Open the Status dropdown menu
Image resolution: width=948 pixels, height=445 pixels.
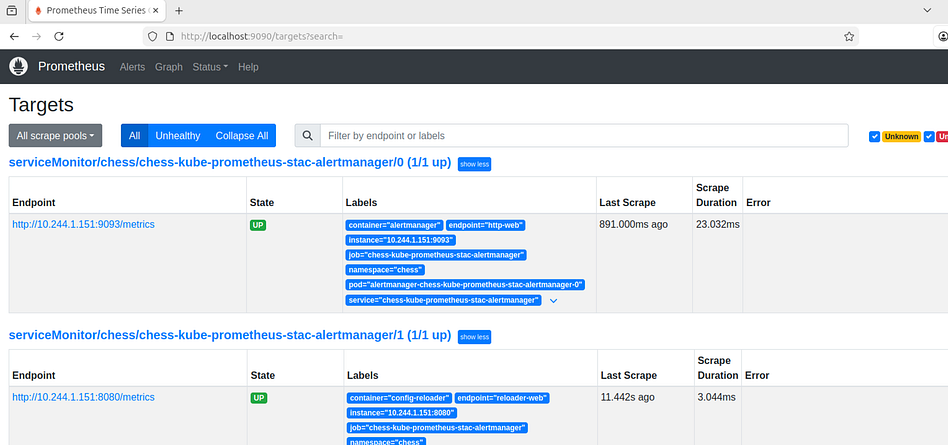click(210, 67)
